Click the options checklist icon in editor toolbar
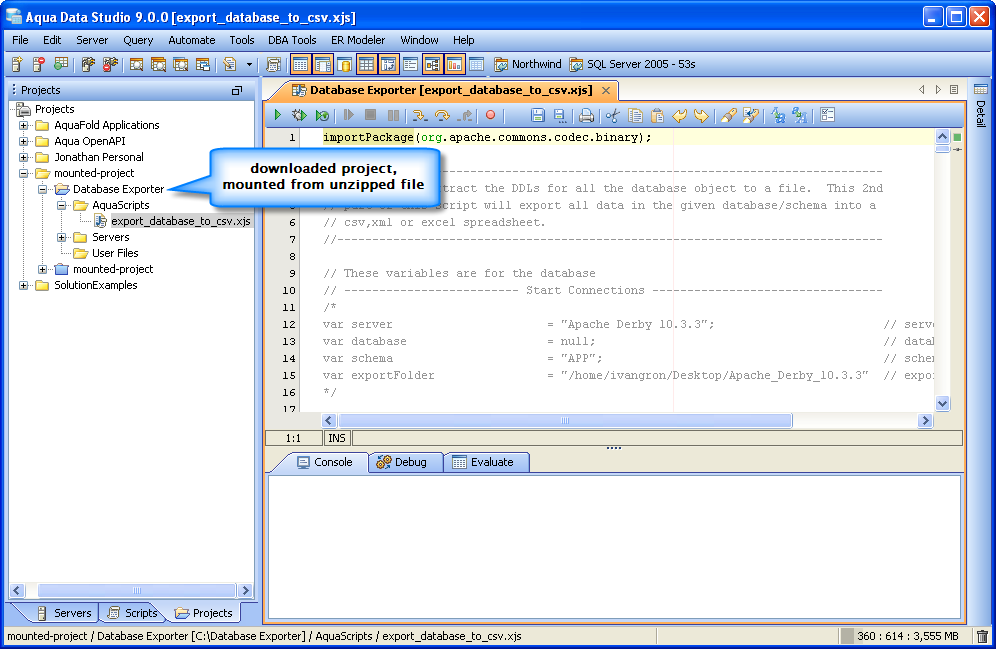 coord(827,115)
